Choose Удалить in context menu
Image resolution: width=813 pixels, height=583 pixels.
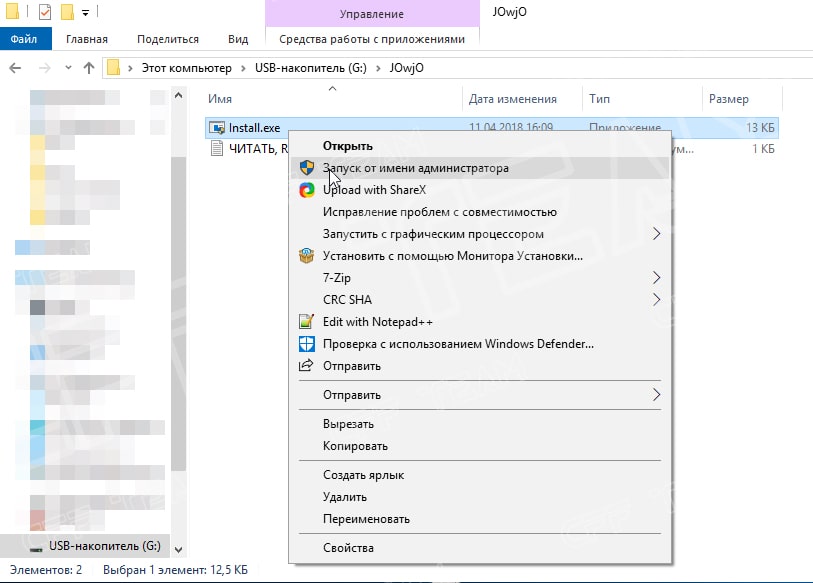coord(480,497)
